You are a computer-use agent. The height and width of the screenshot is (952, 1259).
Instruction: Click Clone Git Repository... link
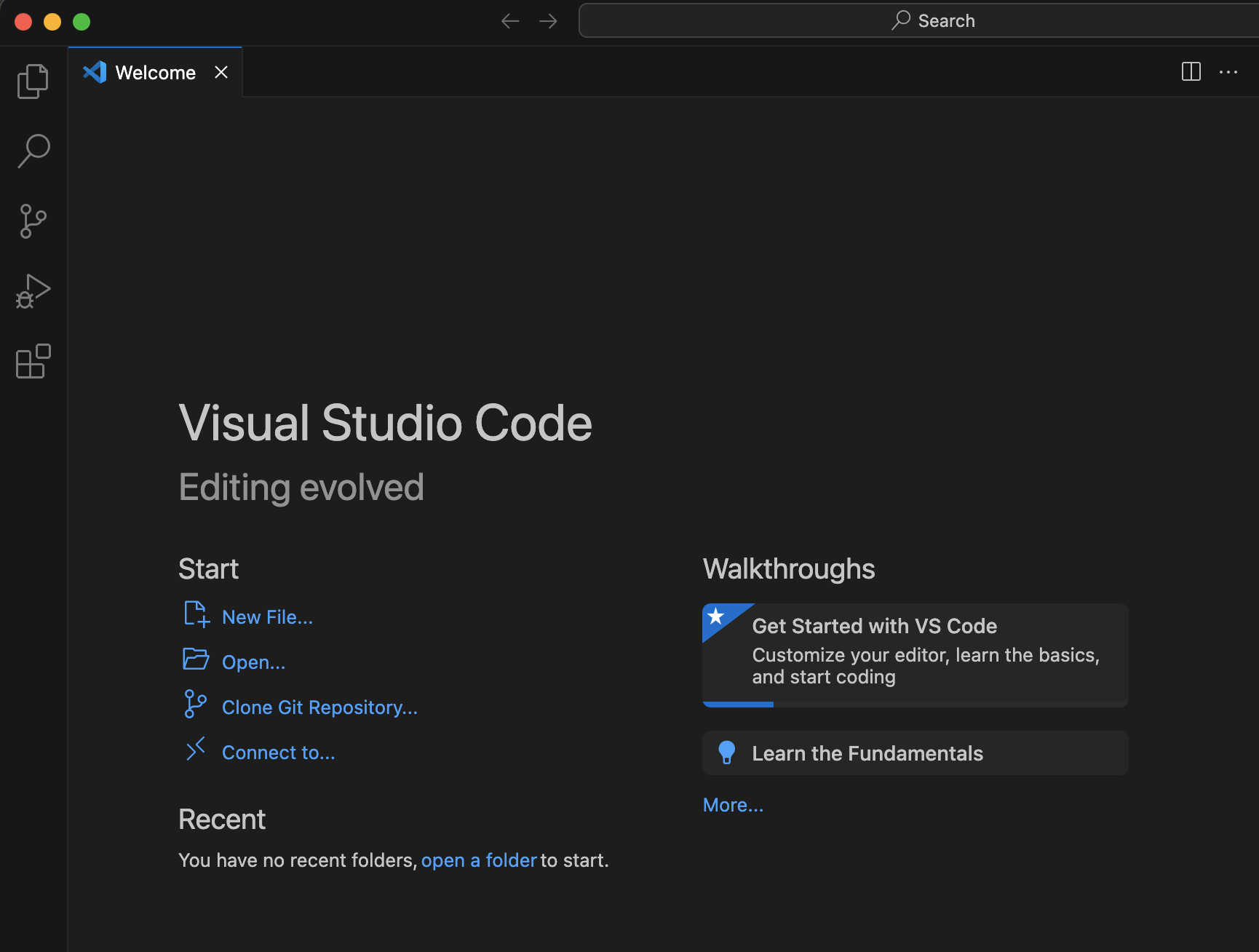point(319,707)
